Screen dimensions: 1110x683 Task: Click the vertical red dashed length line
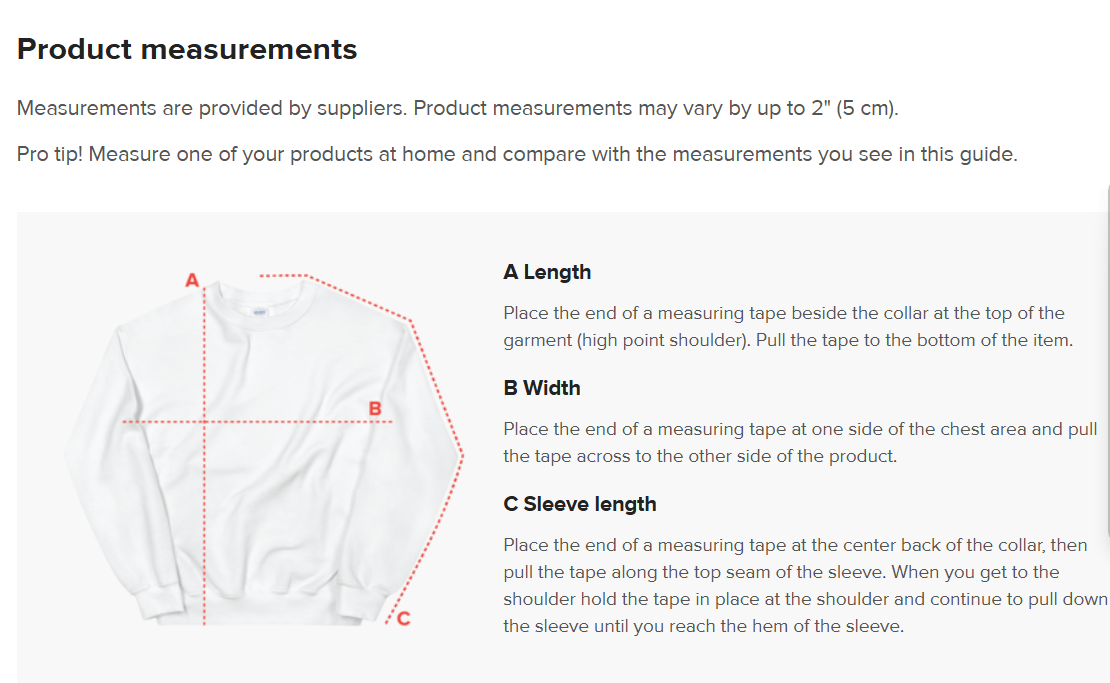point(205,500)
